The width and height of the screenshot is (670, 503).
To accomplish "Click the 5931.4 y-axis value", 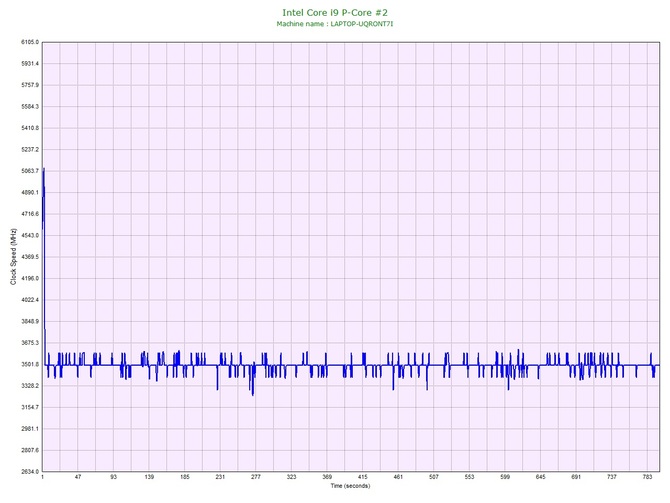I will click(x=30, y=64).
